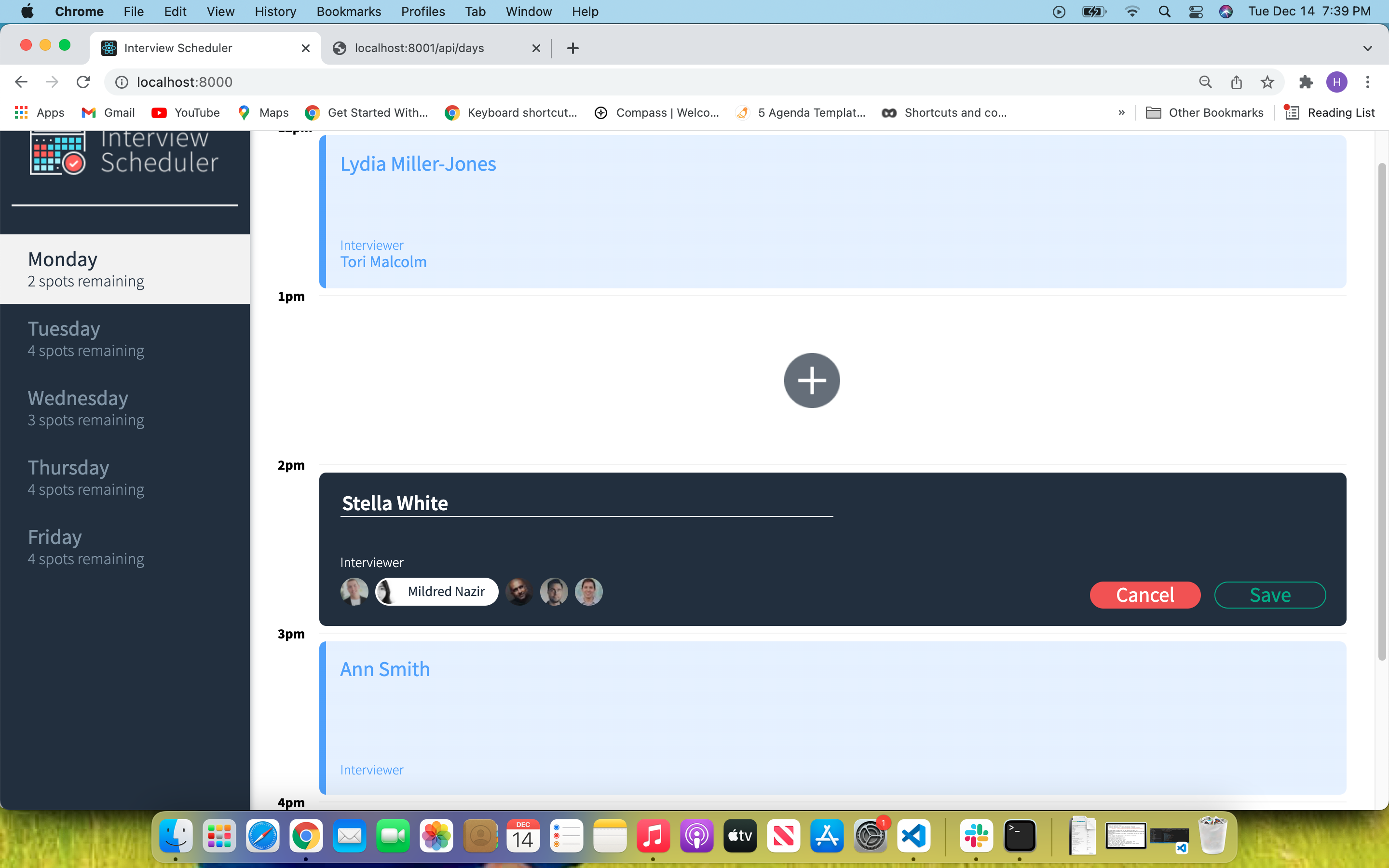This screenshot has height=868, width=1389.
Task: Click the Chrome profile avatar H
Action: pos(1335,81)
